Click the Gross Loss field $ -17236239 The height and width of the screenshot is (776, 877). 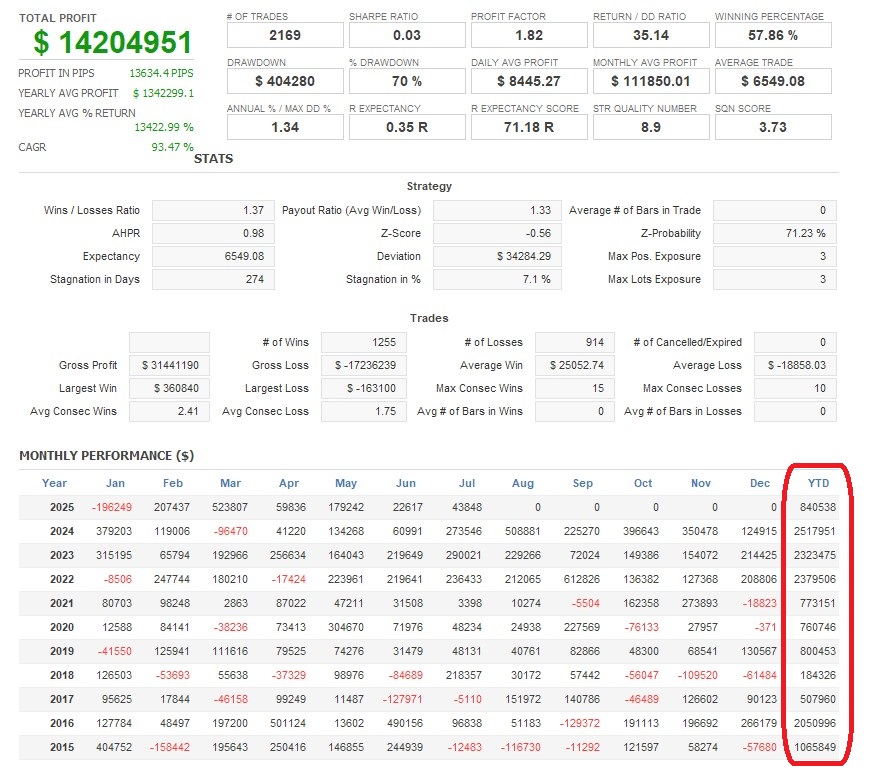364,365
